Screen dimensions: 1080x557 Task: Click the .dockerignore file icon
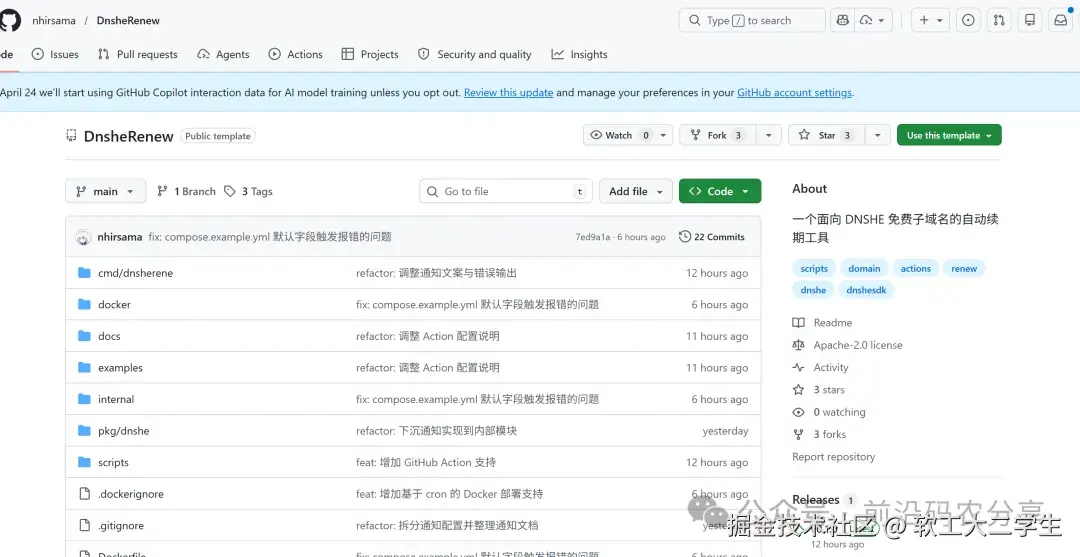pyautogui.click(x=84, y=494)
